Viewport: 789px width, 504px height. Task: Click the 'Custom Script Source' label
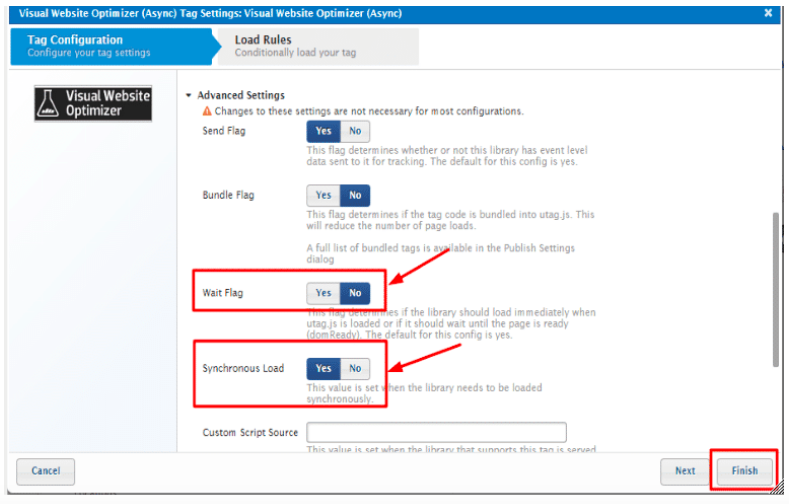[250, 433]
